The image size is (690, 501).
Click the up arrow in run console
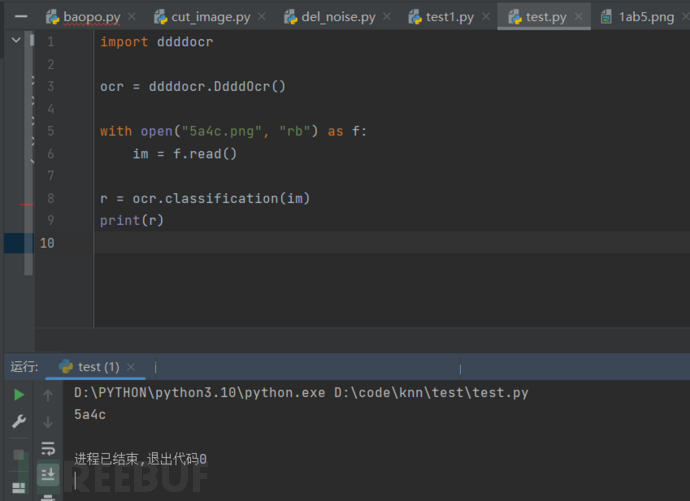pos(47,395)
